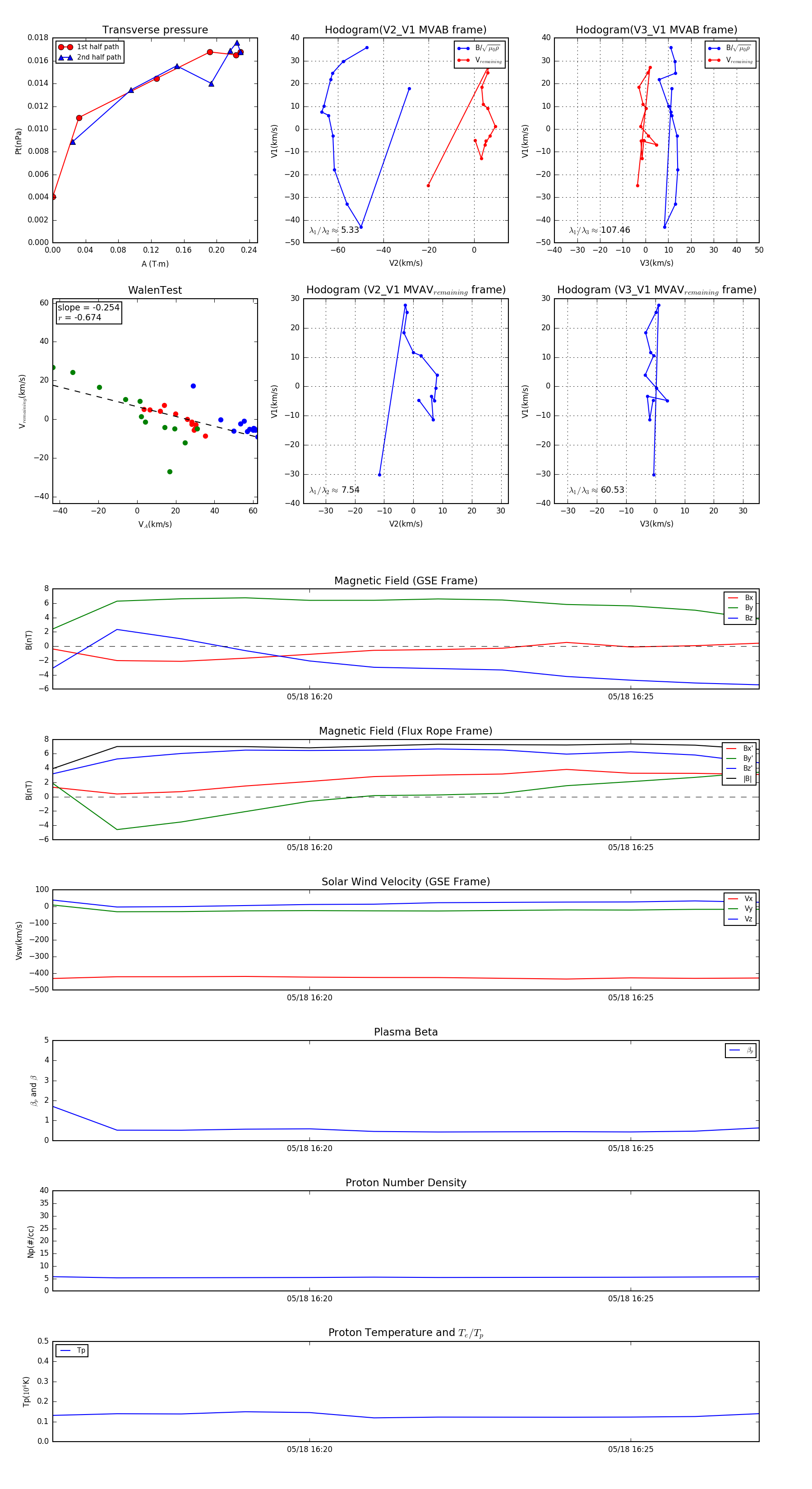
Task: Click the λ1/λ3 ≈ 107.46 annotation
Action: coord(600,230)
